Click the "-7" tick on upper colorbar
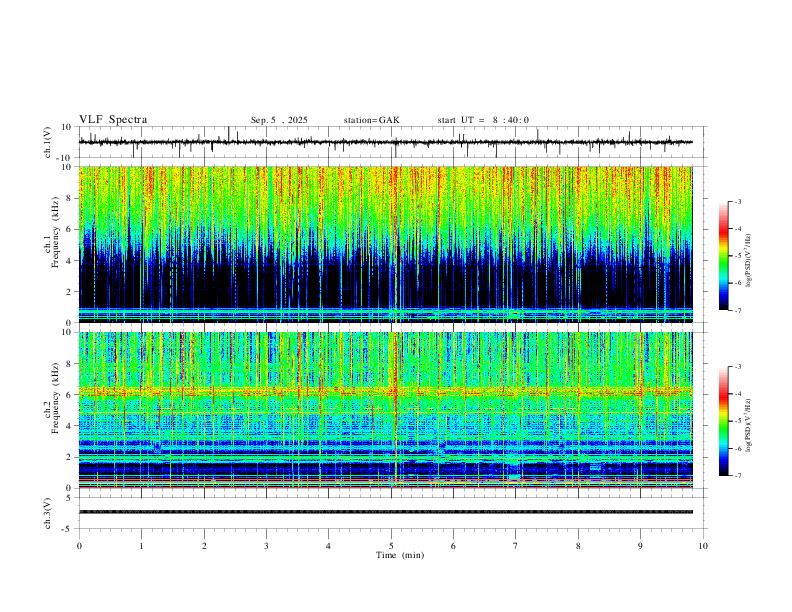The width and height of the screenshot is (792, 612). point(737,310)
